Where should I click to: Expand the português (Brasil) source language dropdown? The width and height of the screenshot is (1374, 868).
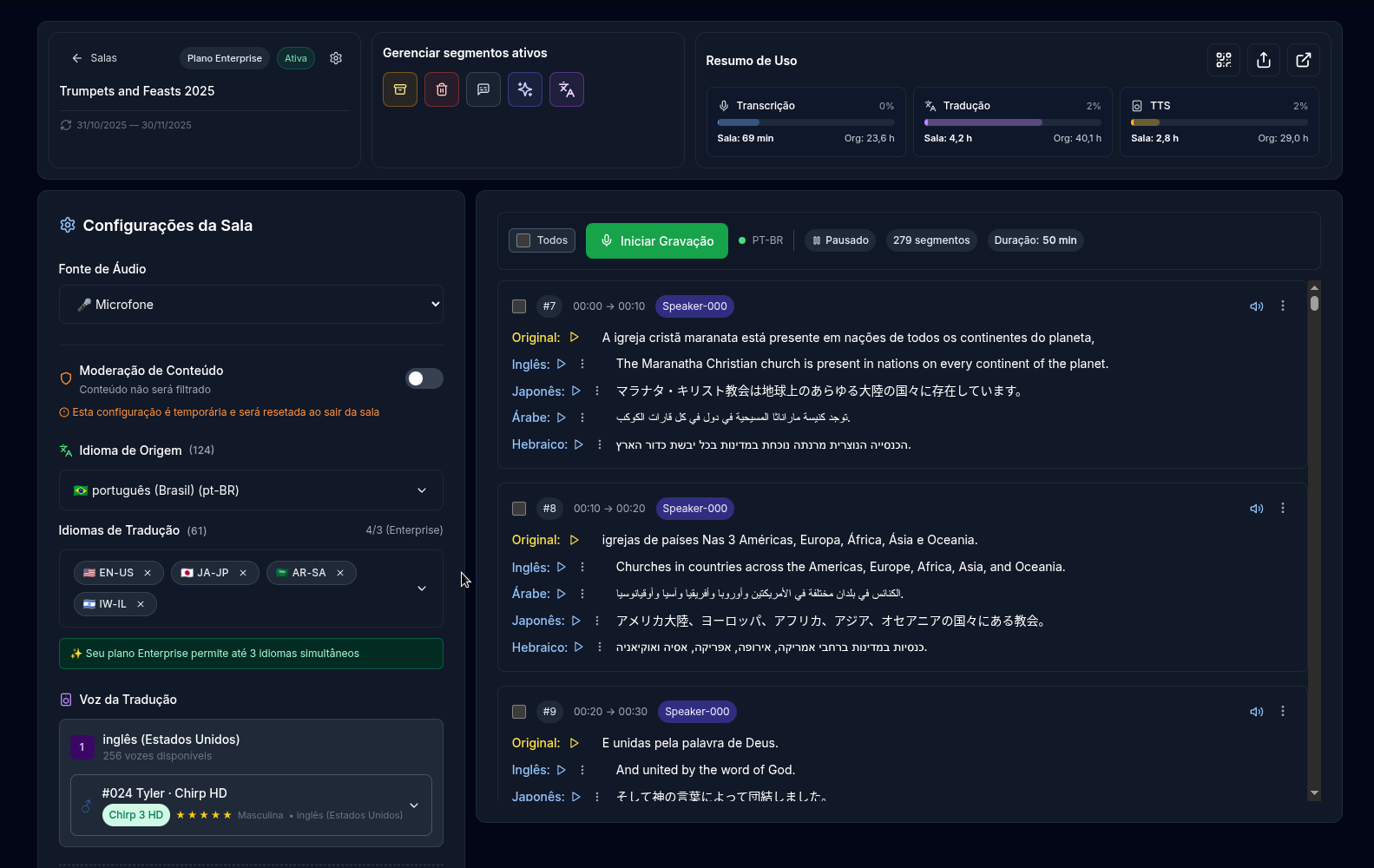click(251, 490)
